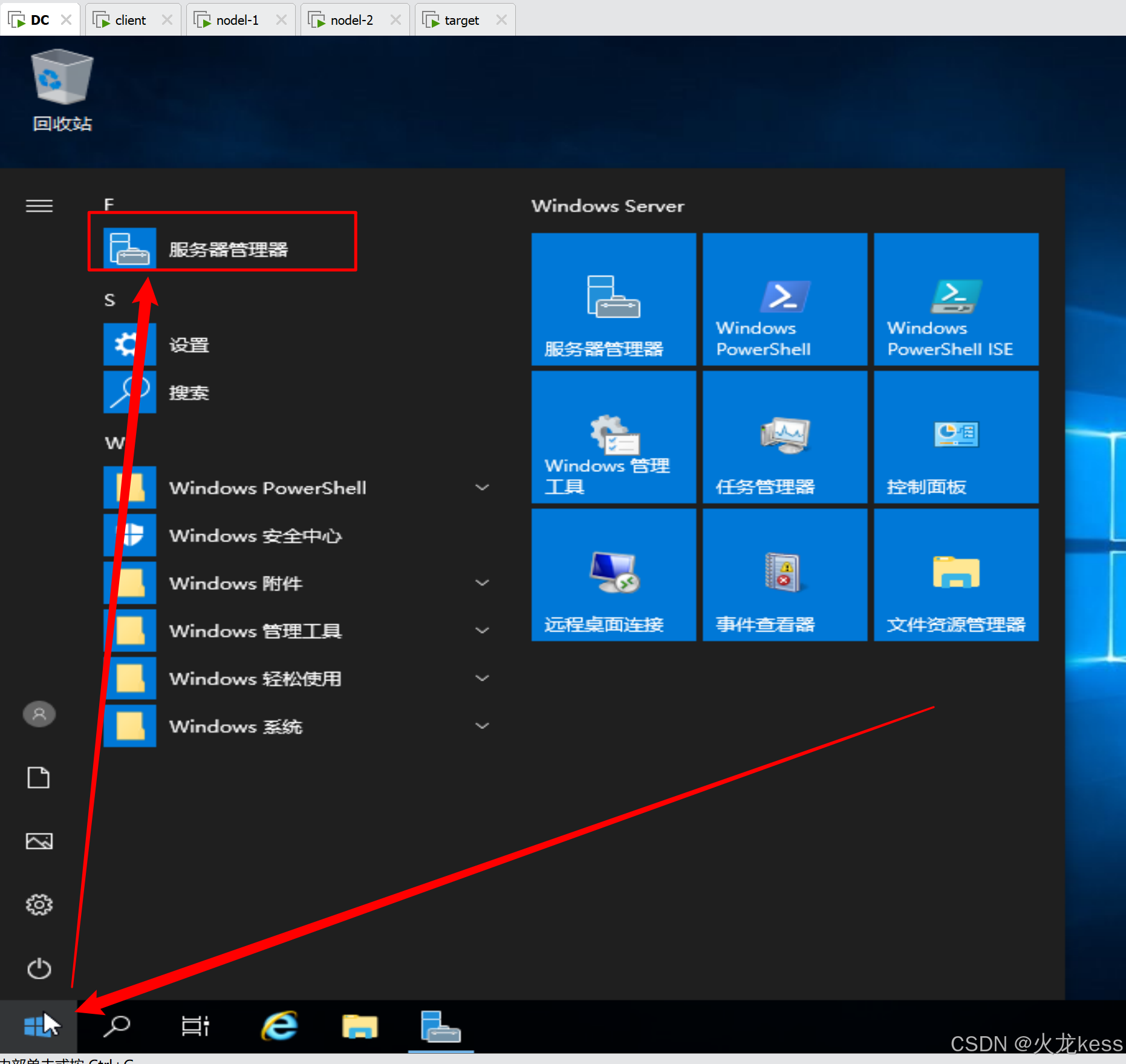
Task: Open the 远程桌面连接 tile
Action: pyautogui.click(x=614, y=575)
